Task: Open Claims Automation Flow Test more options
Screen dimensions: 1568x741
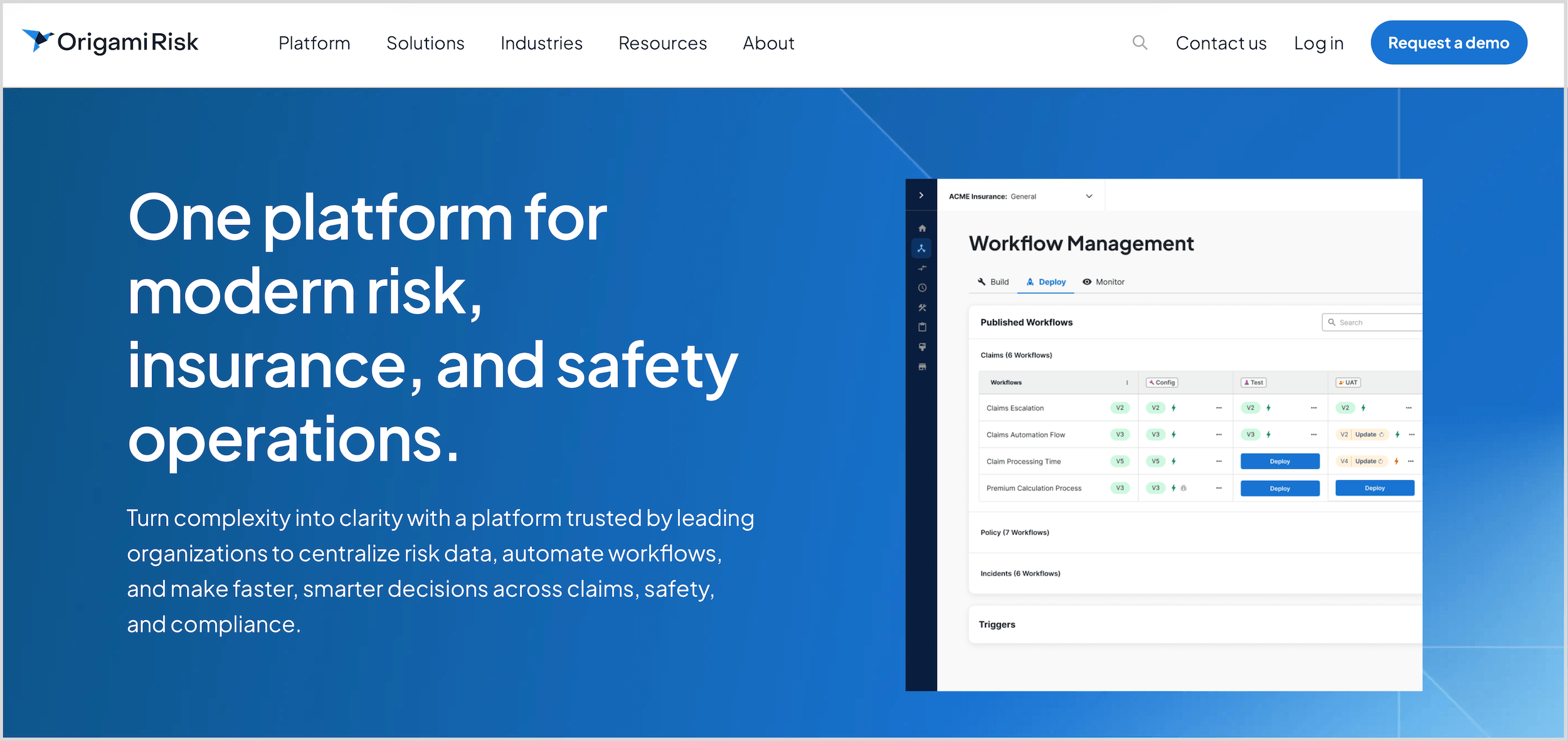Action: [x=1313, y=434]
